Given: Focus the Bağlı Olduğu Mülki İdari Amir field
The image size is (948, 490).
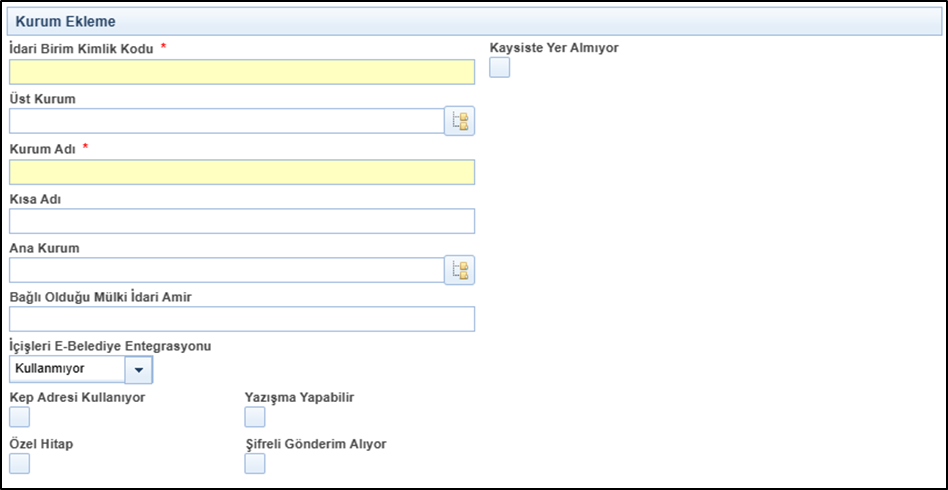Looking at the screenshot, I should tap(242, 319).
